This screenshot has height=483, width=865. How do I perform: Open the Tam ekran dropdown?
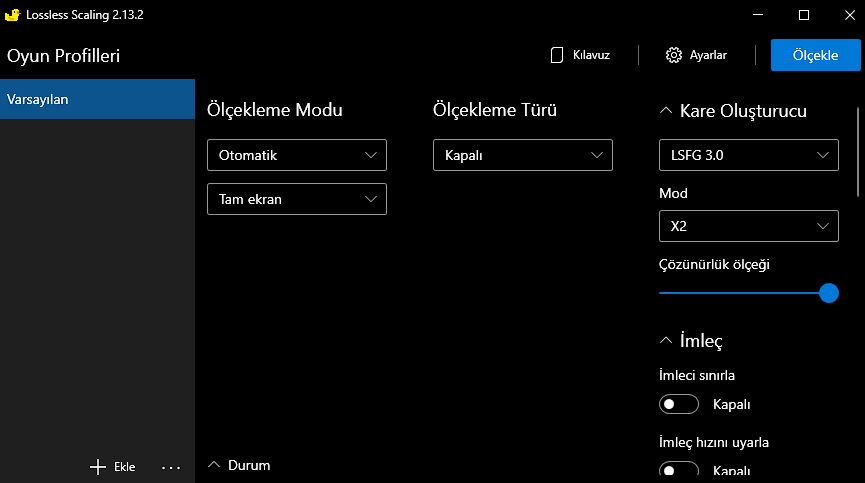tap(296, 199)
